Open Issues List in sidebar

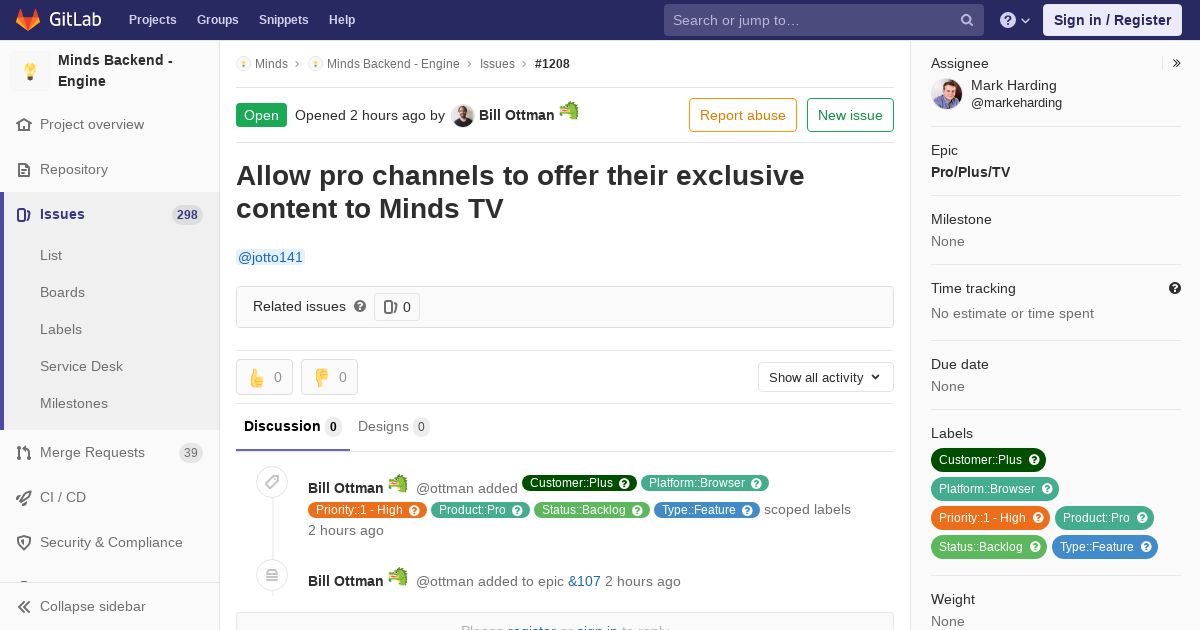pos(51,255)
